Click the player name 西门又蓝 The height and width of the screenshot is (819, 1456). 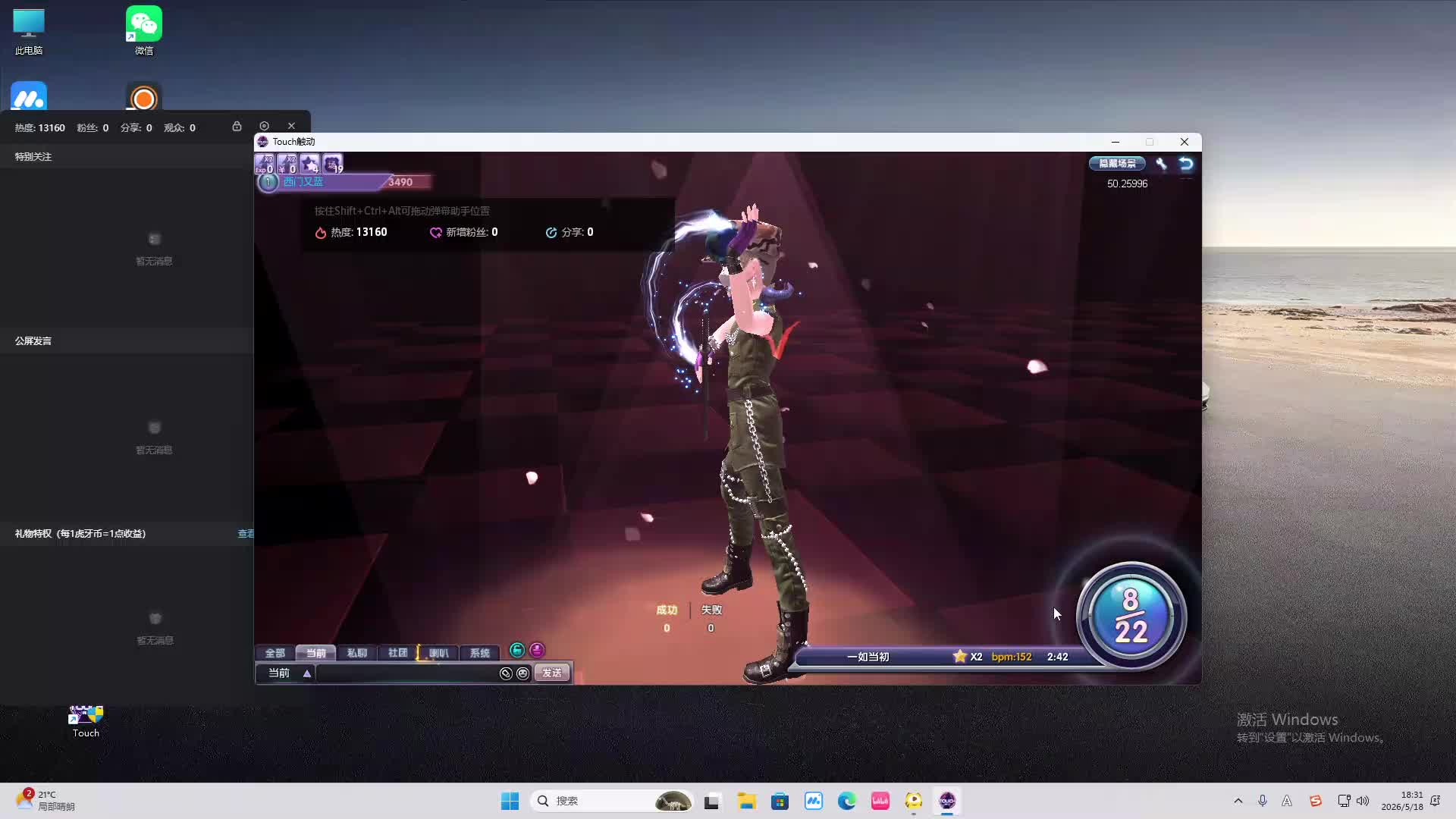pyautogui.click(x=303, y=182)
